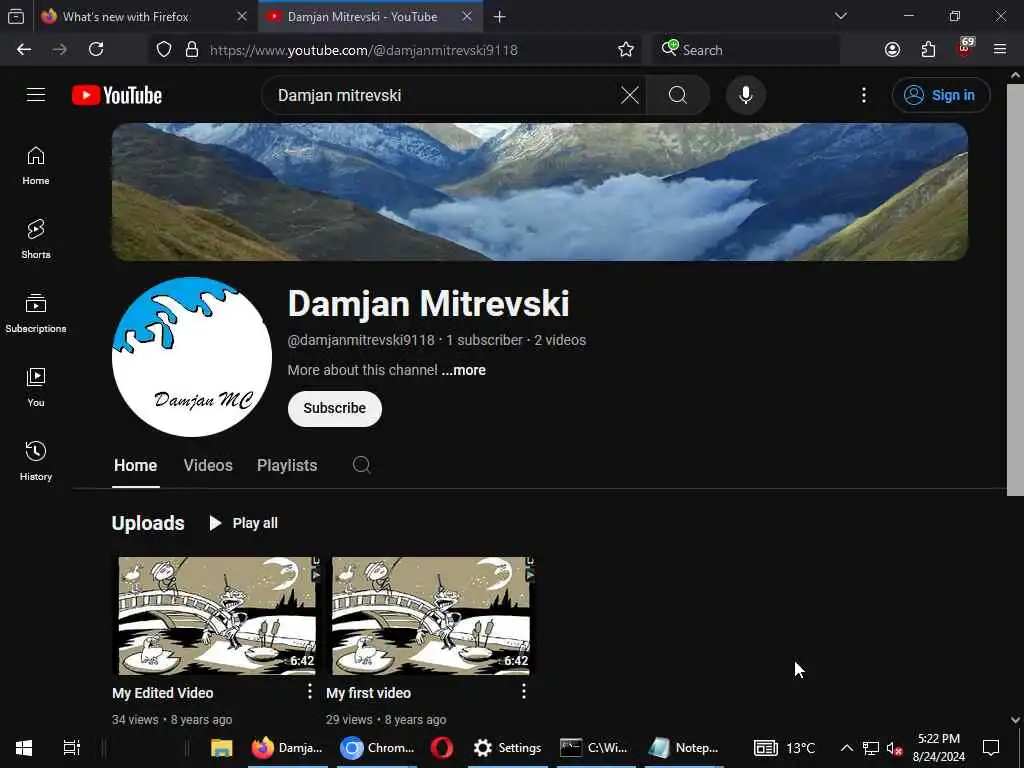
Task: Open Firefox View tabs icon
Action: pyautogui.click(x=16, y=16)
